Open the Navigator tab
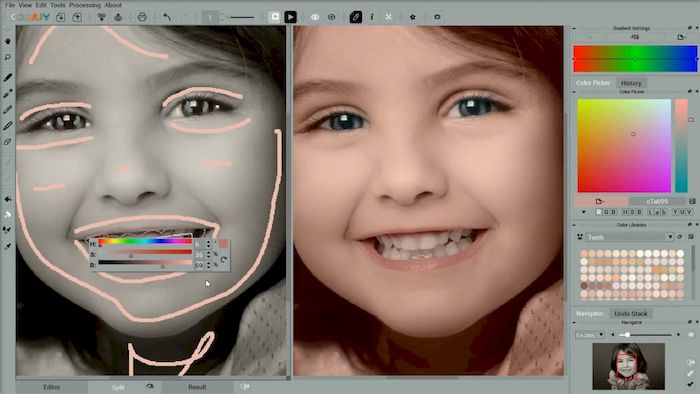The width and height of the screenshot is (700, 394). [589, 314]
